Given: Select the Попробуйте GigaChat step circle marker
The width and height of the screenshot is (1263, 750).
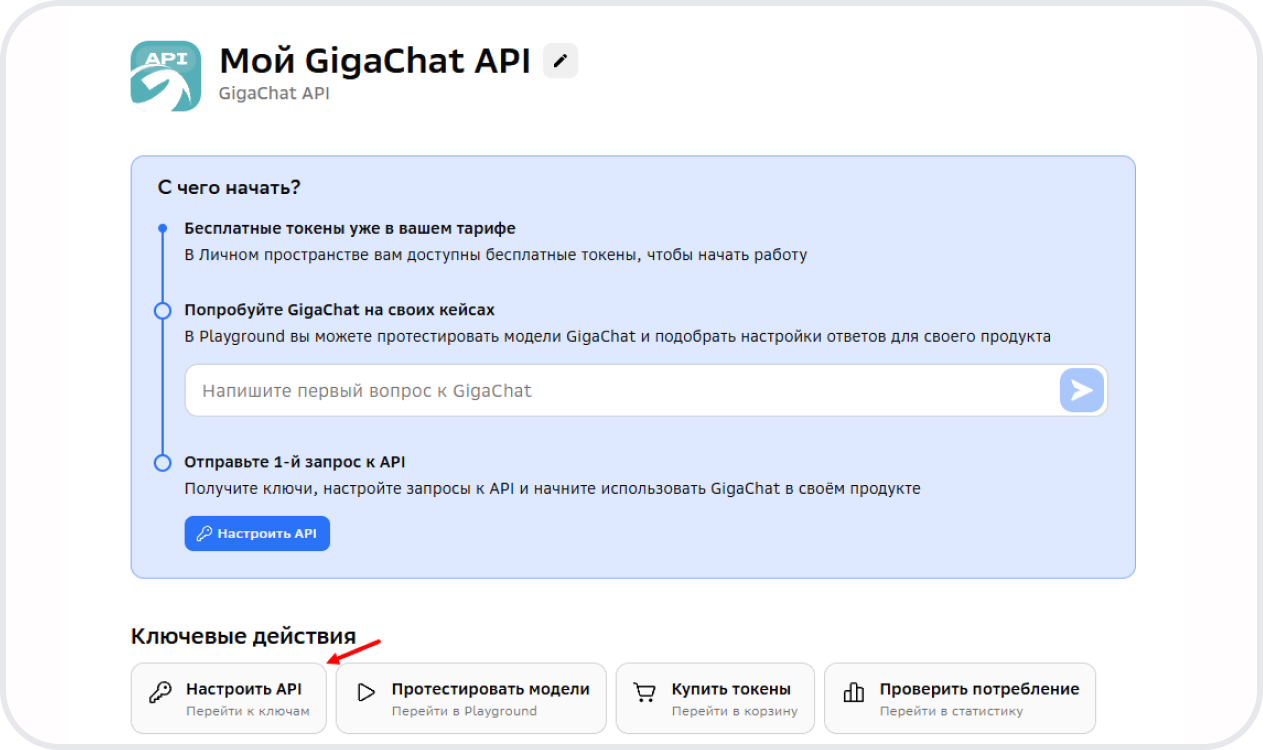Looking at the screenshot, I should click(x=162, y=311).
